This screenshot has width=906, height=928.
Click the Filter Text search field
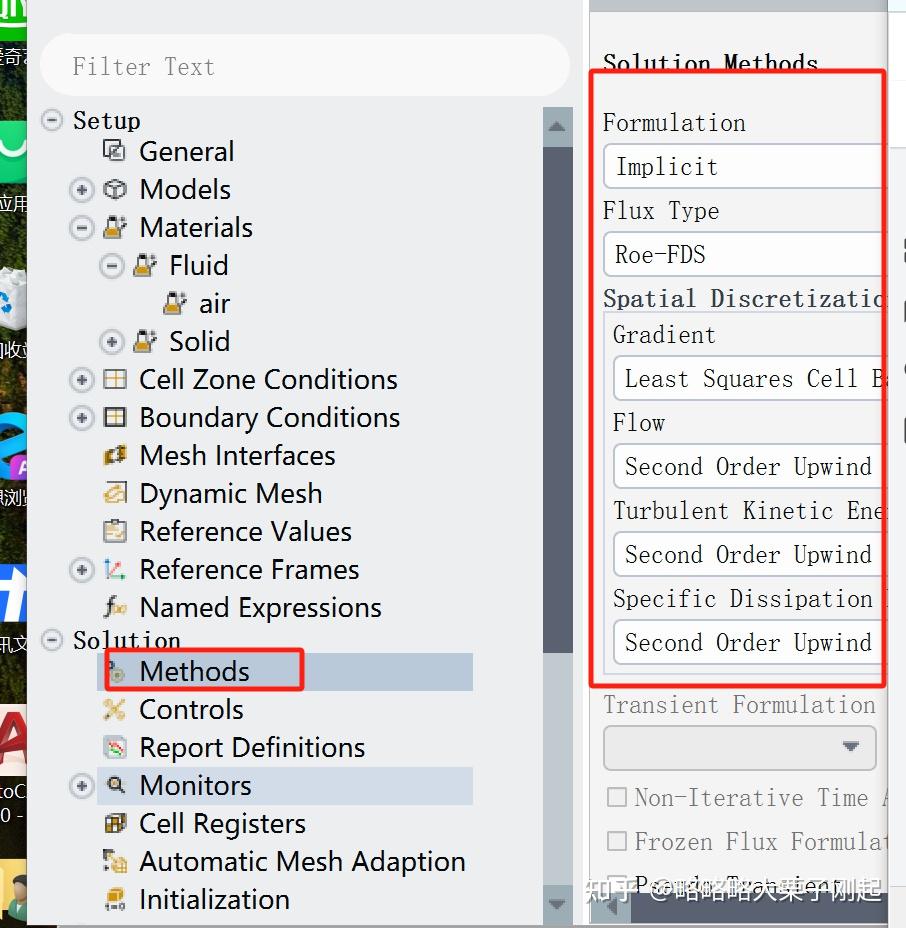click(304, 66)
